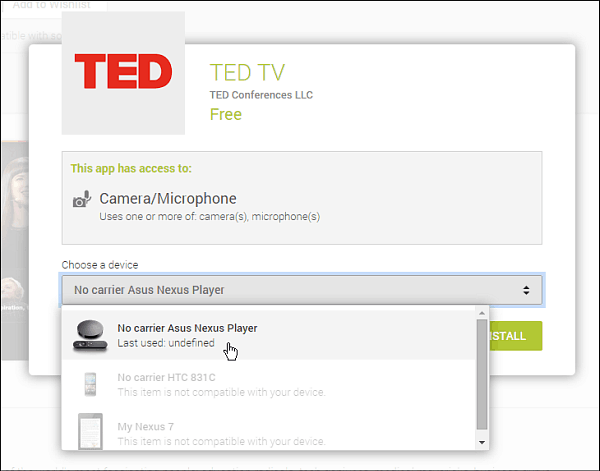Viewport: 600px width, 471px height.
Task: Expand the Choose a device dropdown
Action: [x=302, y=290]
